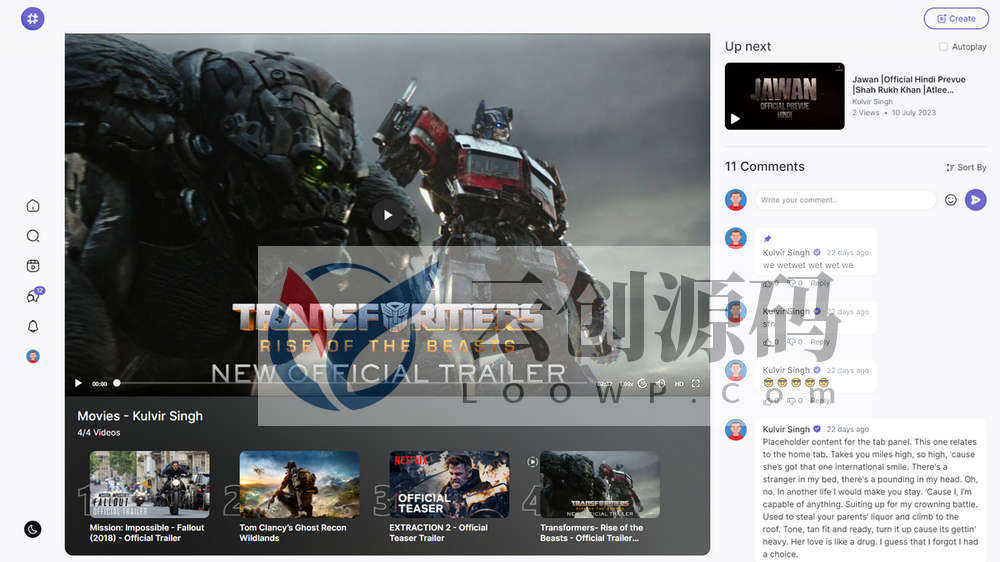Toggle dark mode moon icon
This screenshot has width=1000, height=562.
[x=33, y=529]
